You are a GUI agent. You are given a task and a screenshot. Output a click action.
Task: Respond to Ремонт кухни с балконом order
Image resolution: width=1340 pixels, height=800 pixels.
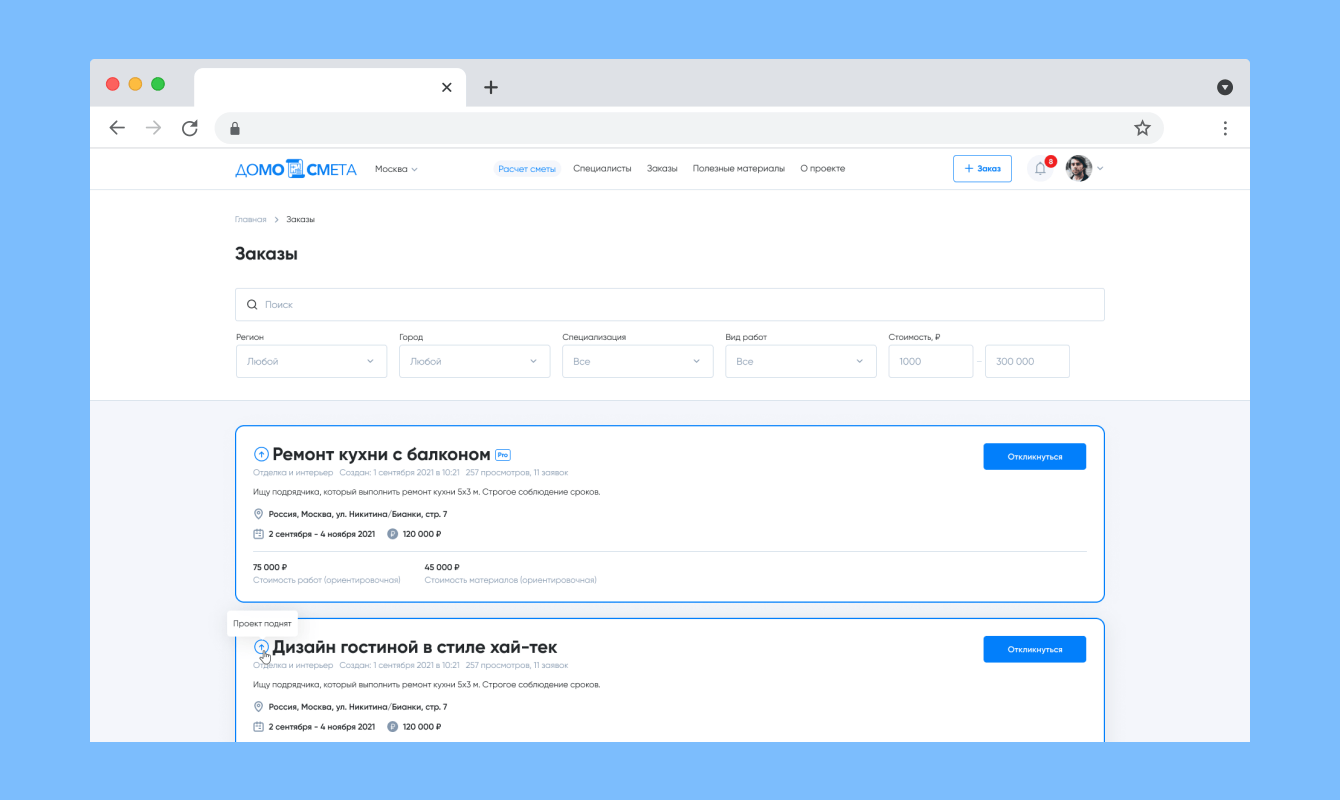1034,456
